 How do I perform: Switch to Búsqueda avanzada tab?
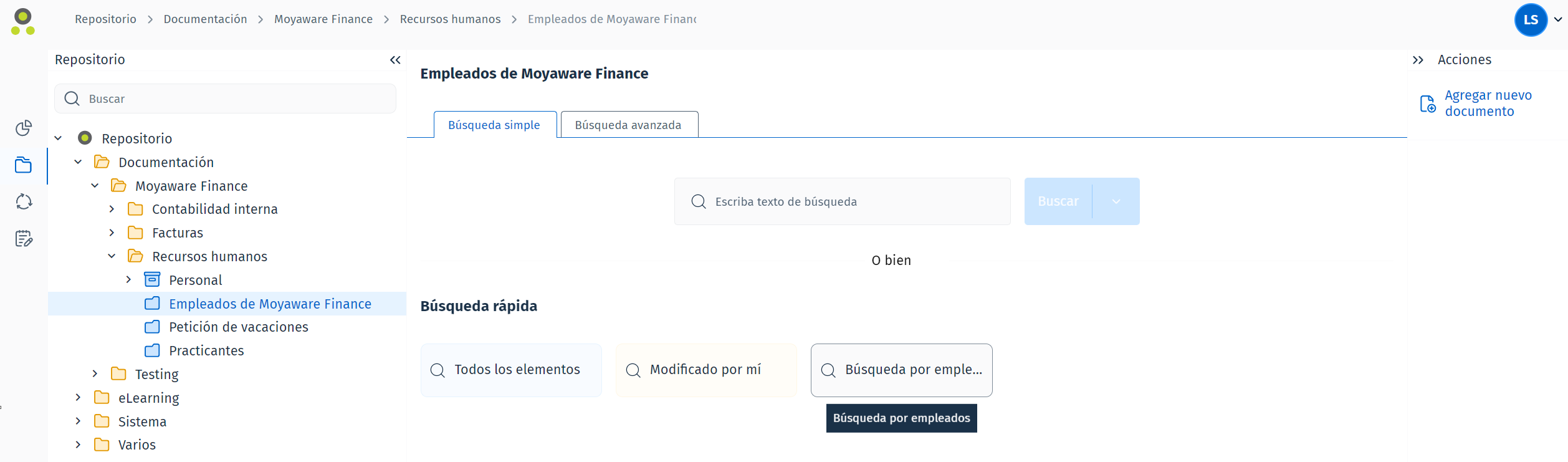[629, 125]
